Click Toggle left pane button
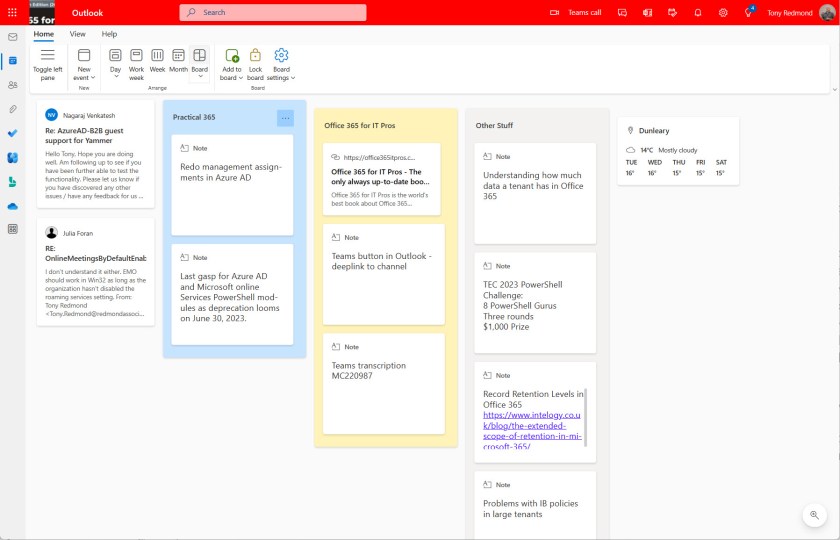The width and height of the screenshot is (840, 540). click(48, 64)
